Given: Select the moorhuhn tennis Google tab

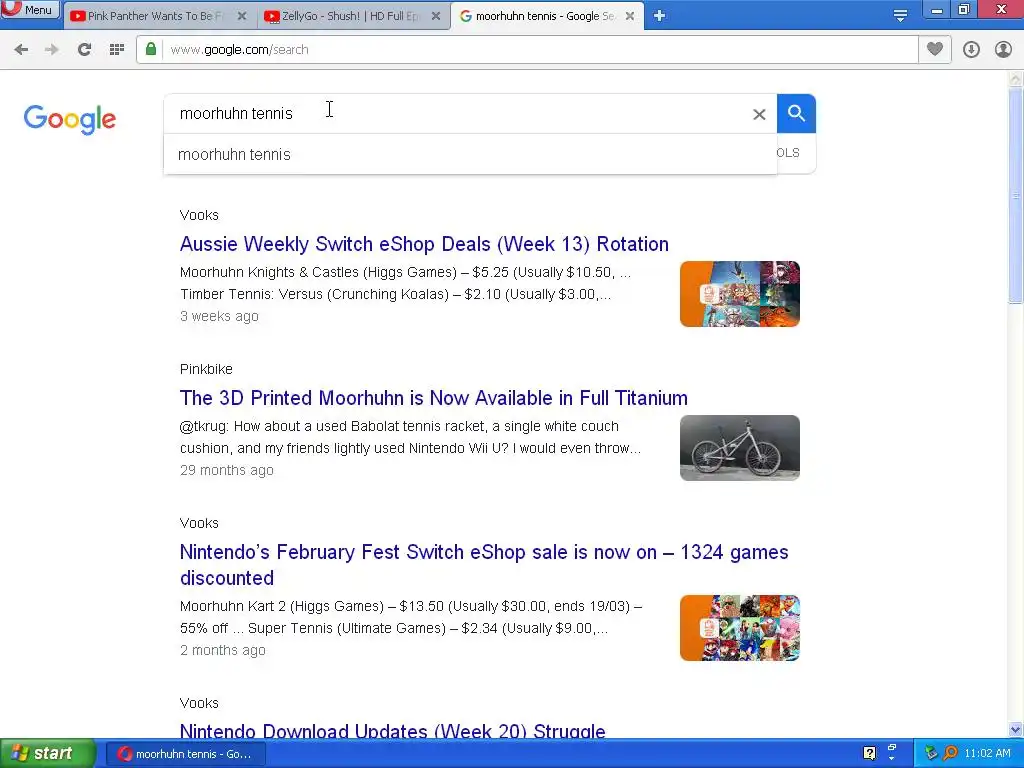Looking at the screenshot, I should (x=547, y=16).
